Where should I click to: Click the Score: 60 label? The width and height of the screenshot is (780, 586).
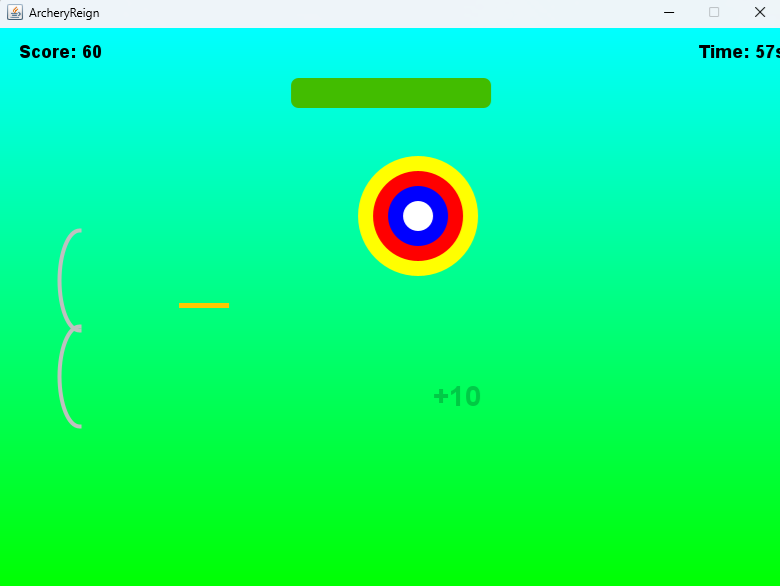point(60,52)
